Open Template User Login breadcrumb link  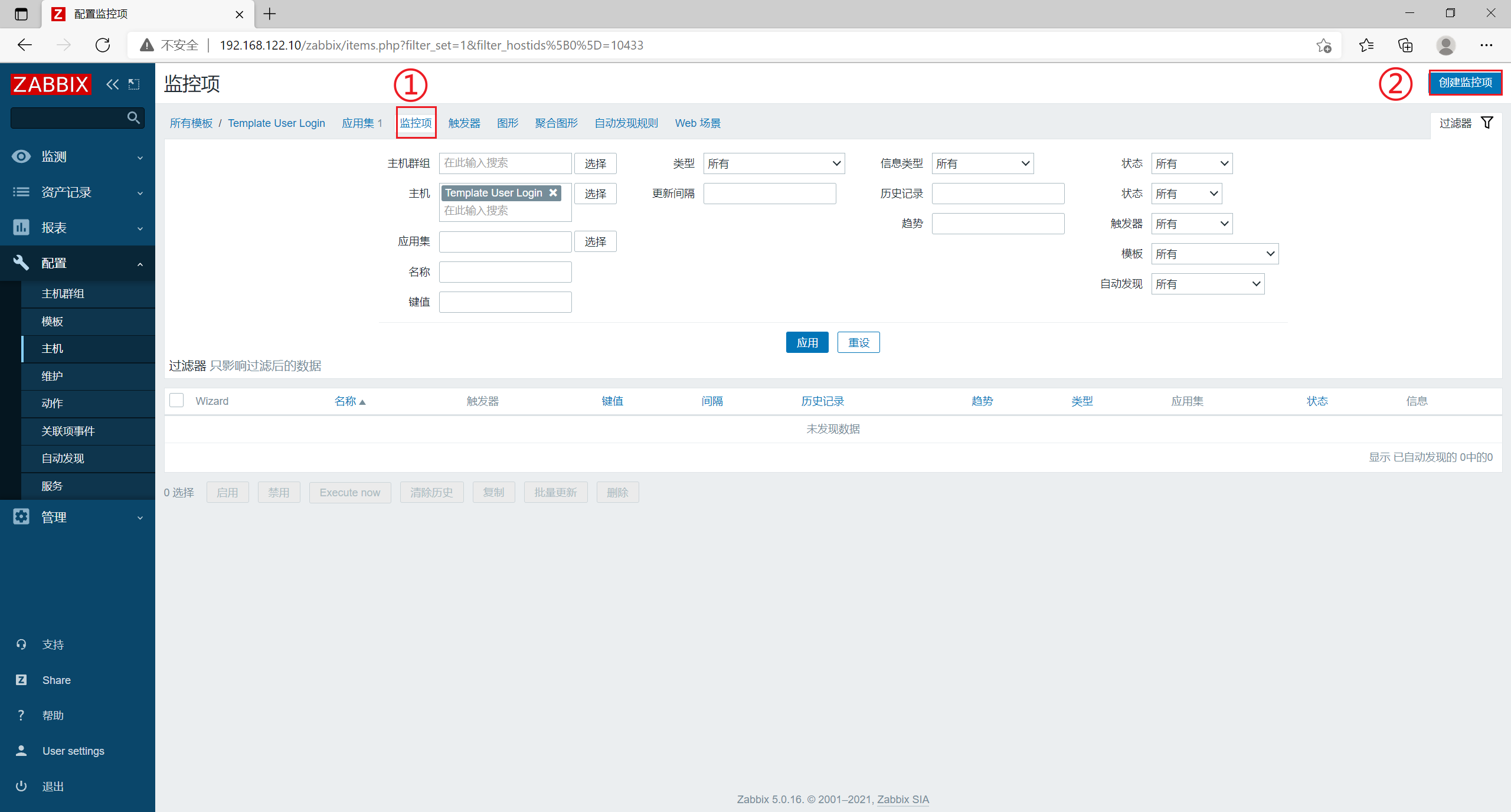[276, 123]
